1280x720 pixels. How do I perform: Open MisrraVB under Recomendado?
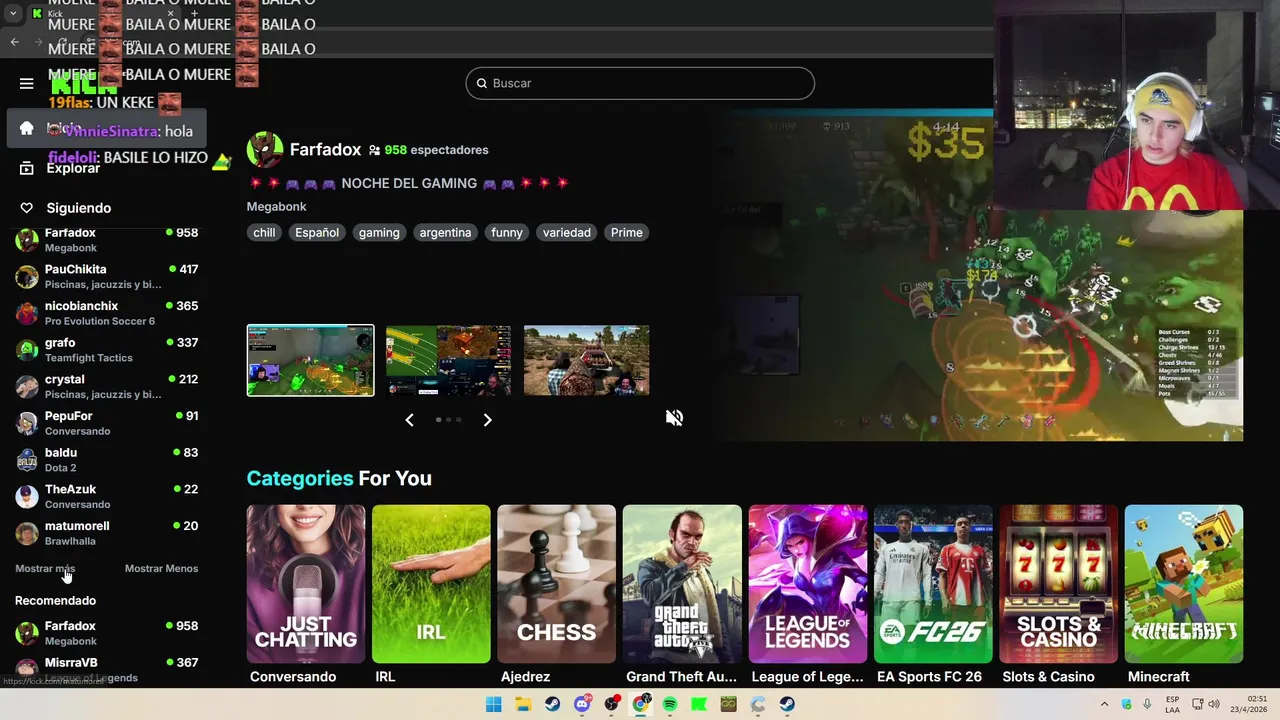pos(107,669)
